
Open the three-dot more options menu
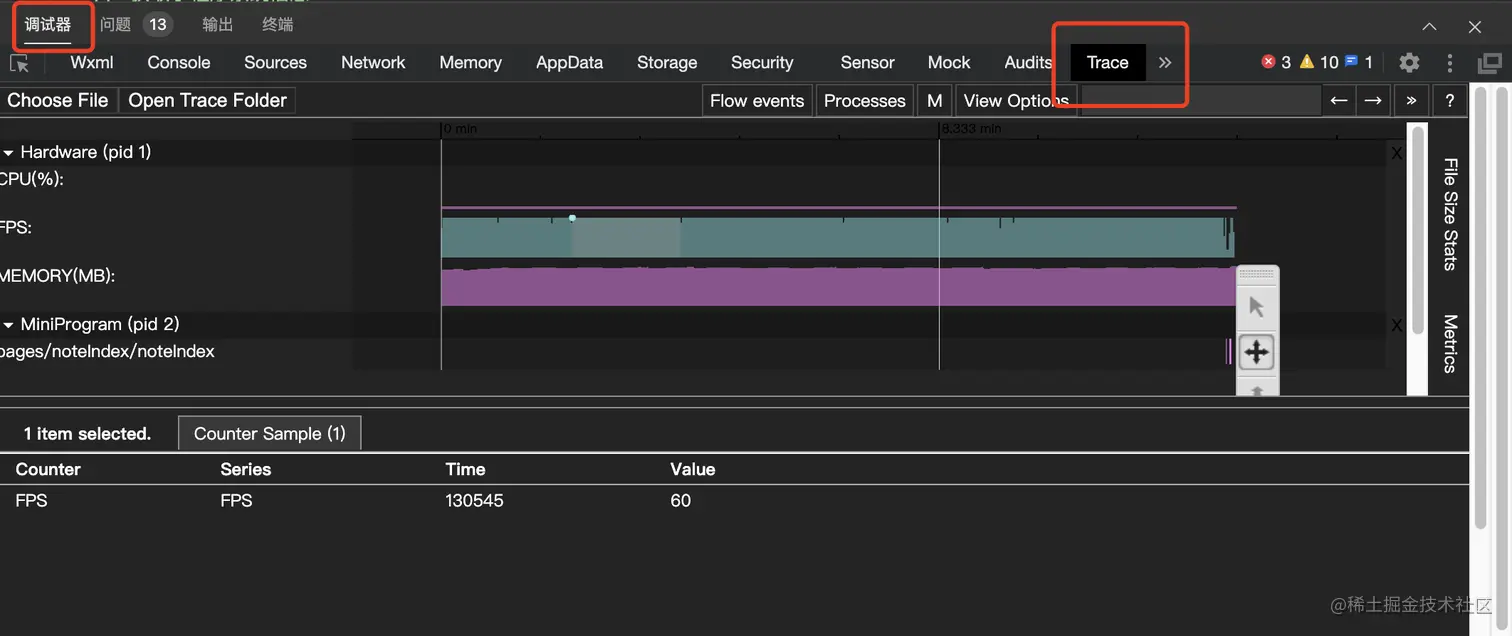[x=1449, y=63]
